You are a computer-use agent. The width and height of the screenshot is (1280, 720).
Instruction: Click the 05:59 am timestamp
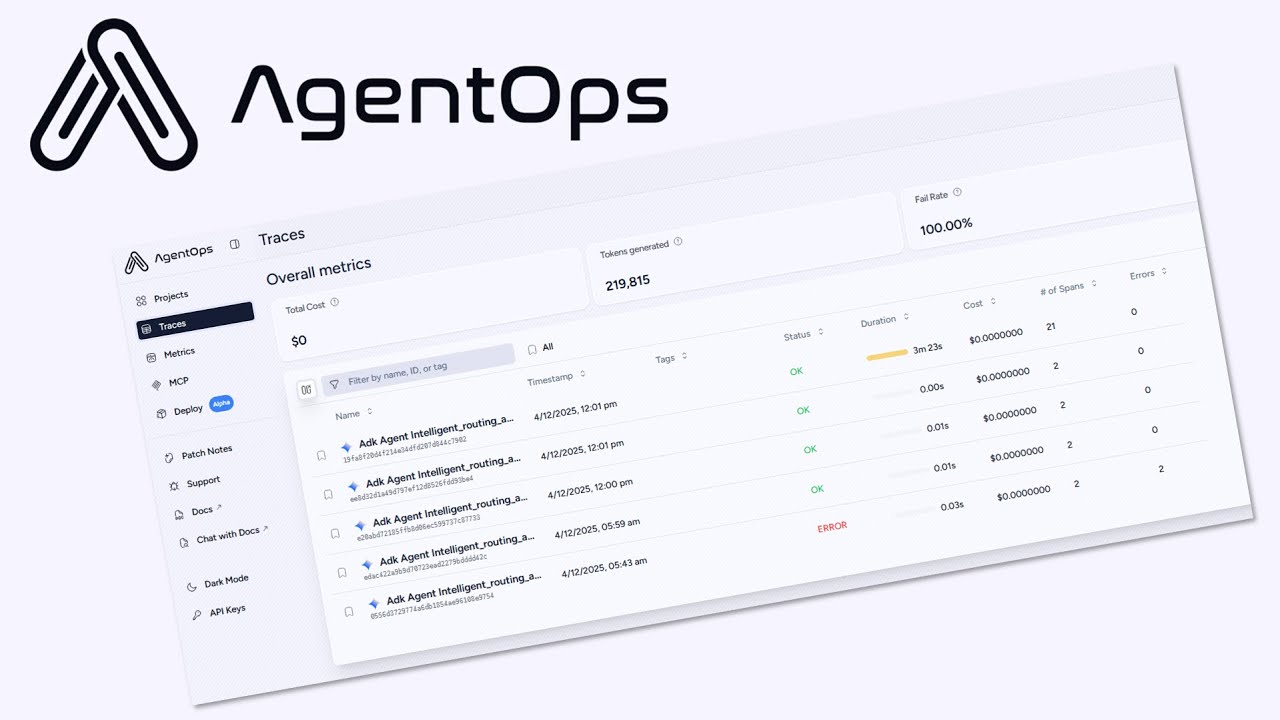point(597,527)
